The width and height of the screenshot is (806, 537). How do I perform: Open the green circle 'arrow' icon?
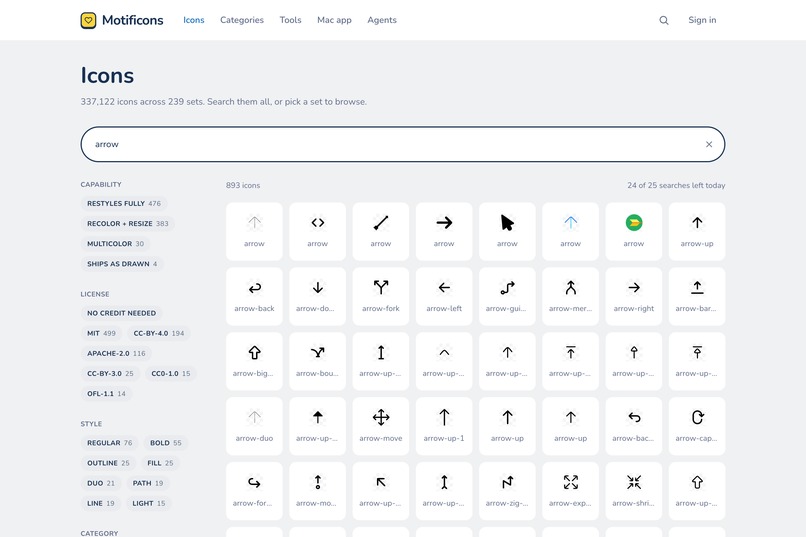point(634,231)
